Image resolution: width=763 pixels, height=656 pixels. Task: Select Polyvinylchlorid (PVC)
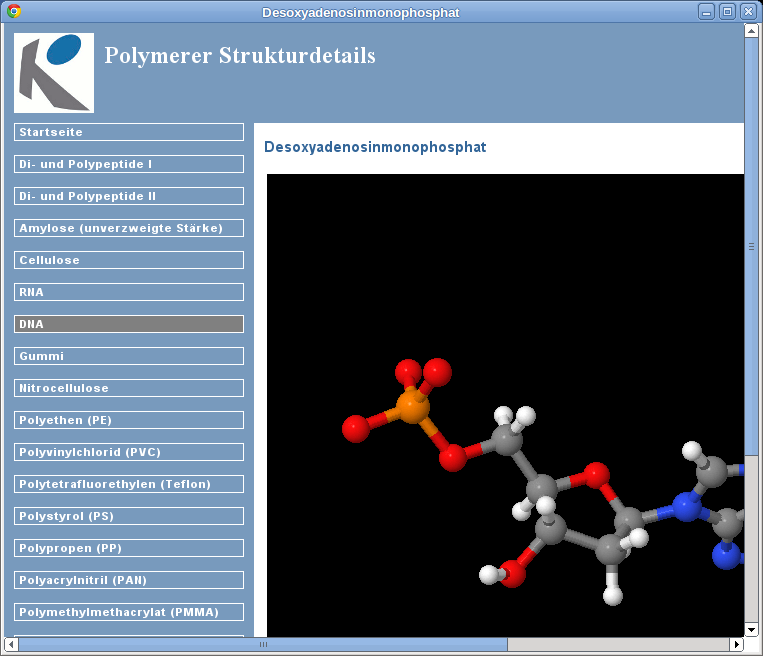tap(129, 452)
